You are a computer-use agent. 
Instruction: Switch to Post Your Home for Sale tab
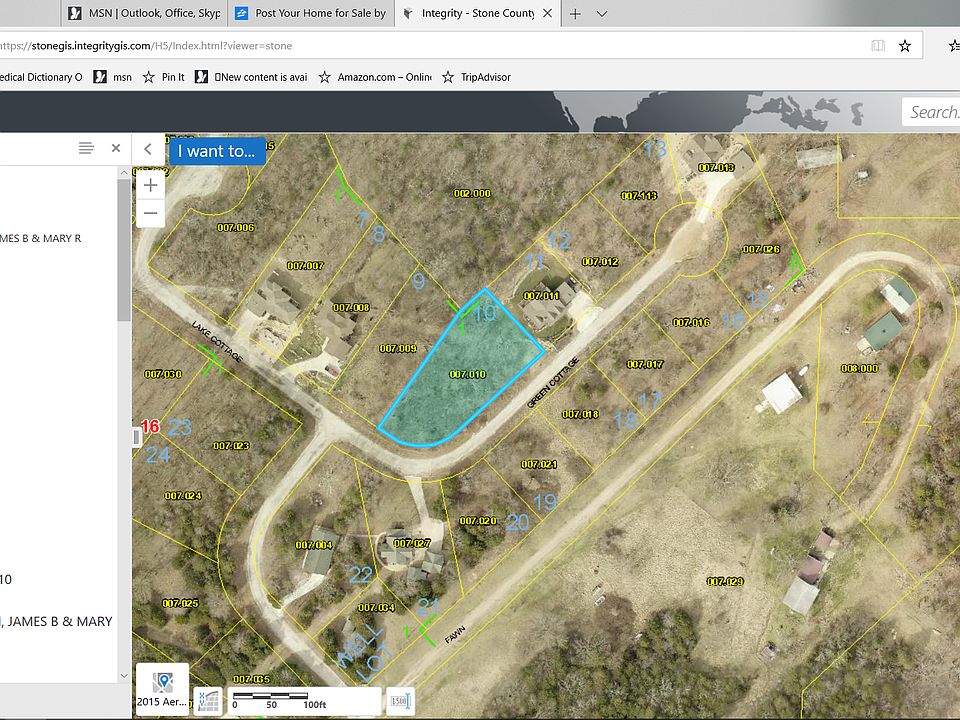point(310,14)
